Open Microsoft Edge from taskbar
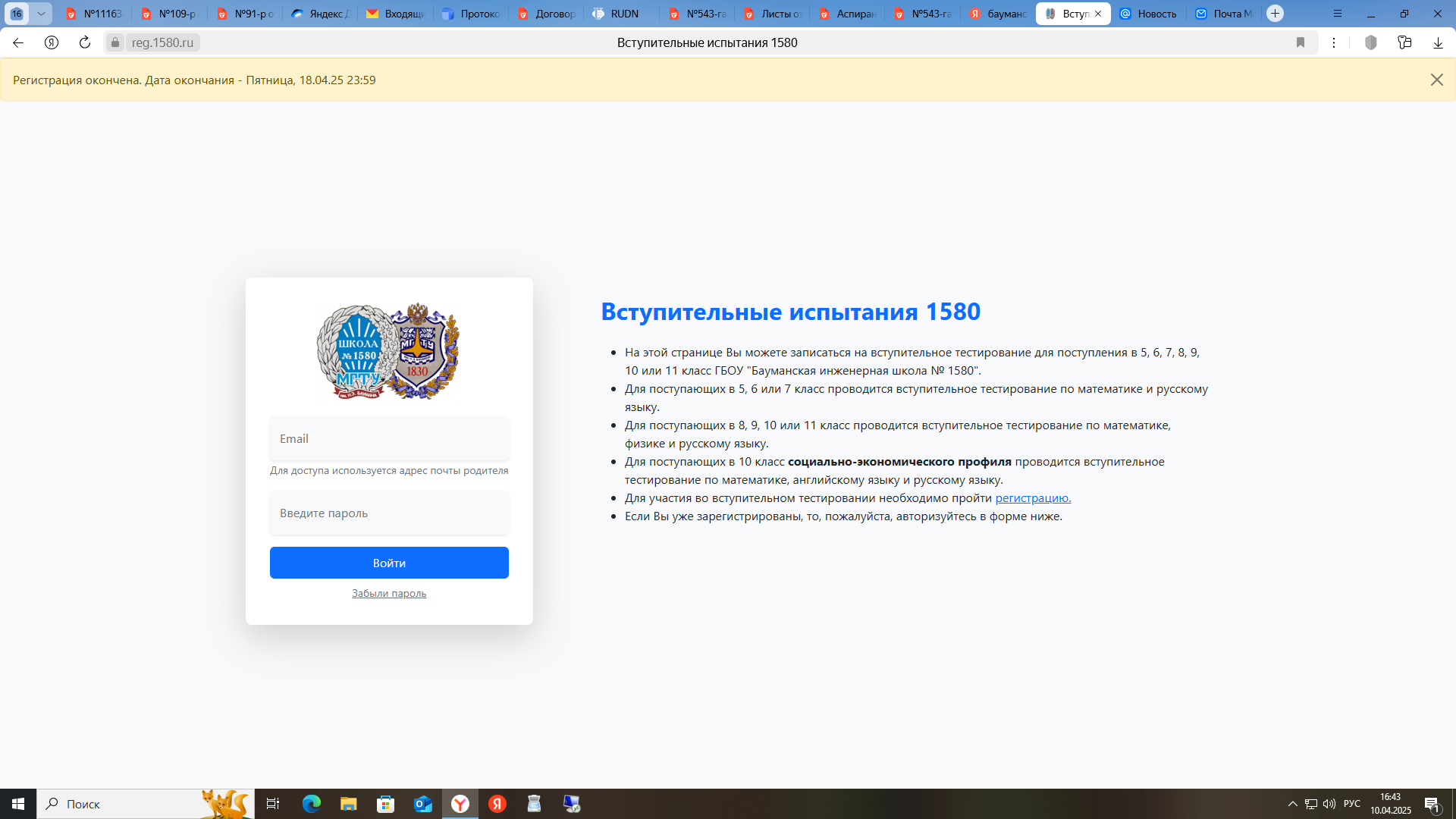 [311, 804]
